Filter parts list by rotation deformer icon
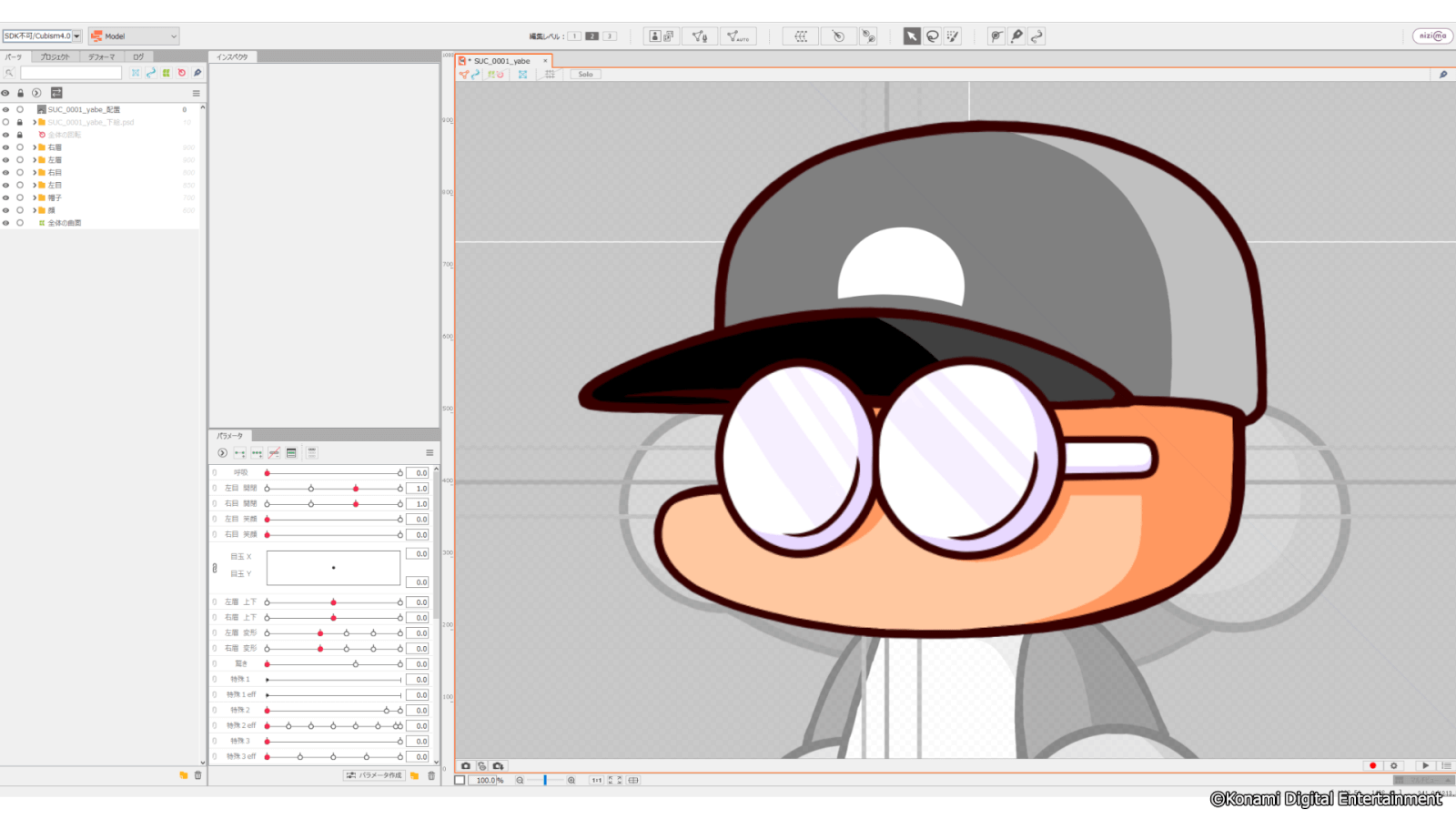1456x819 pixels. [x=182, y=73]
